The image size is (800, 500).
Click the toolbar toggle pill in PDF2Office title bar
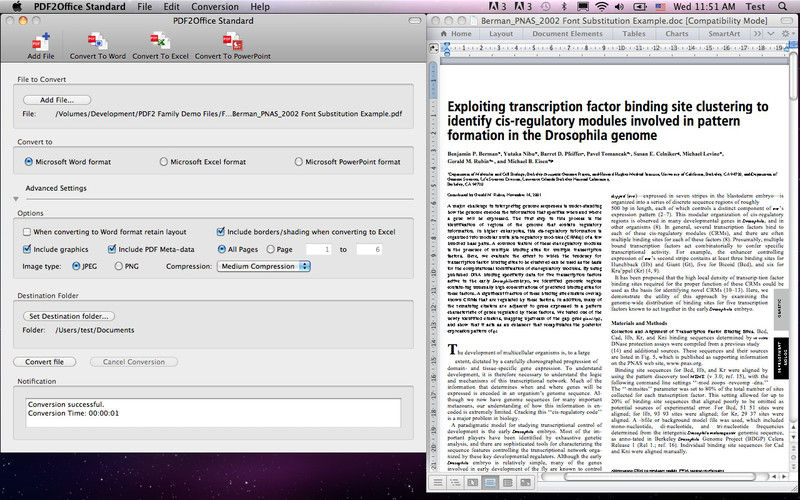[x=415, y=21]
